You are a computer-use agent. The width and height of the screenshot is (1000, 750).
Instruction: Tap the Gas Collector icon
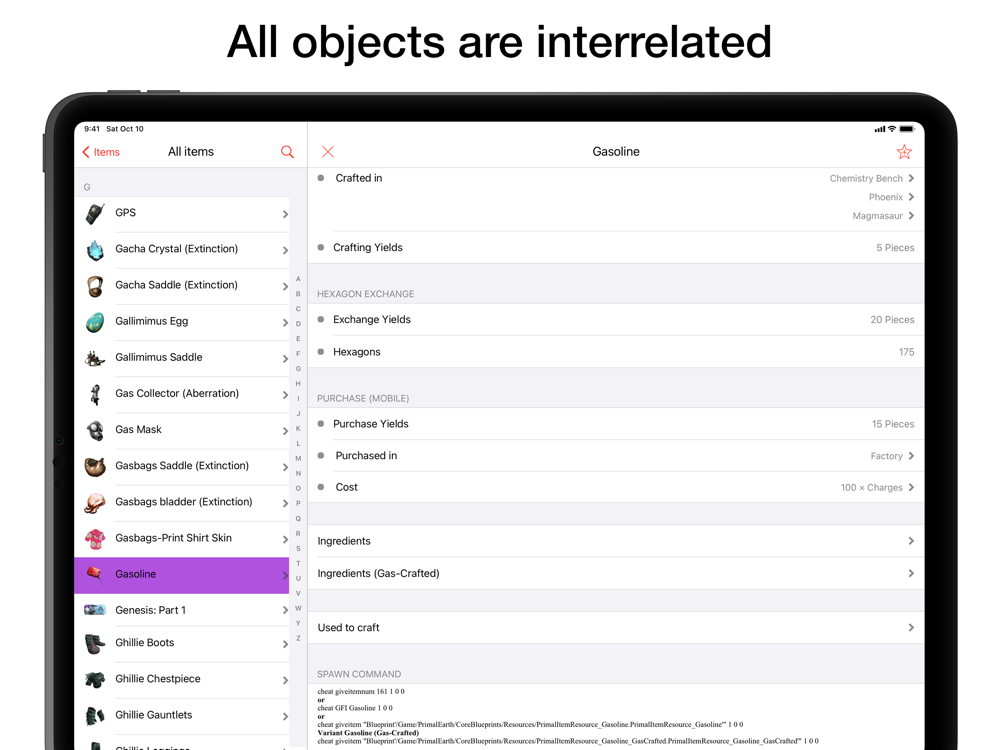(x=95, y=394)
